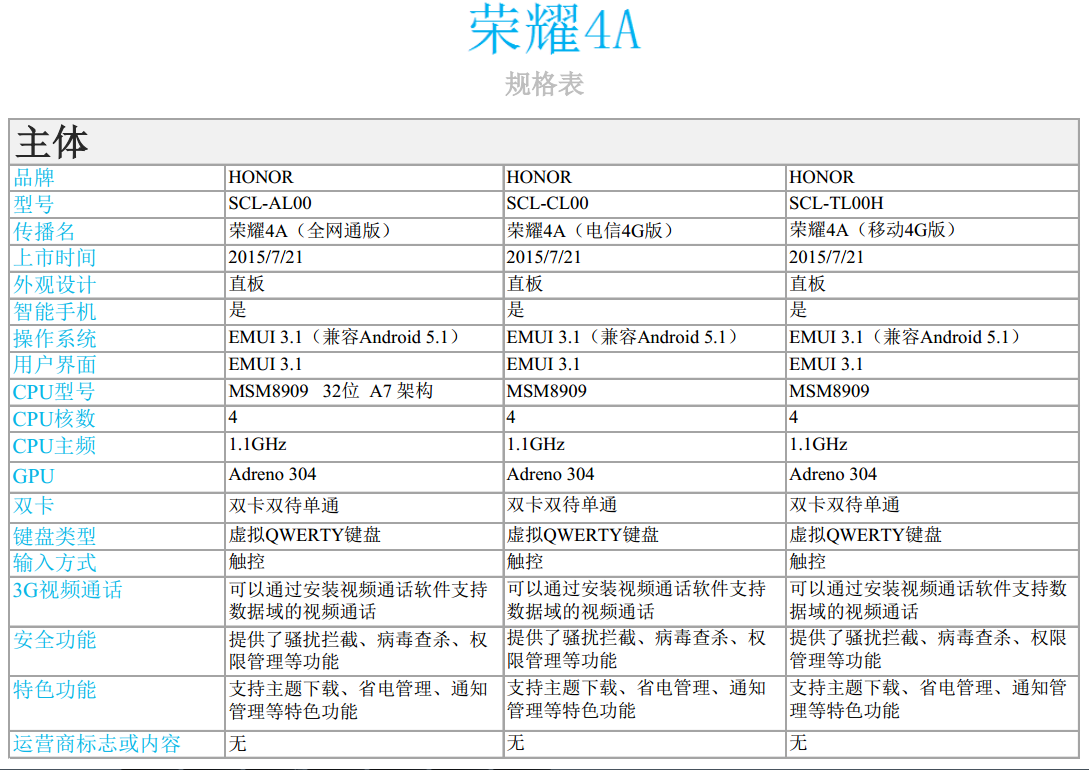
Task: Open the 操作系统 link
Action: pos(55,338)
